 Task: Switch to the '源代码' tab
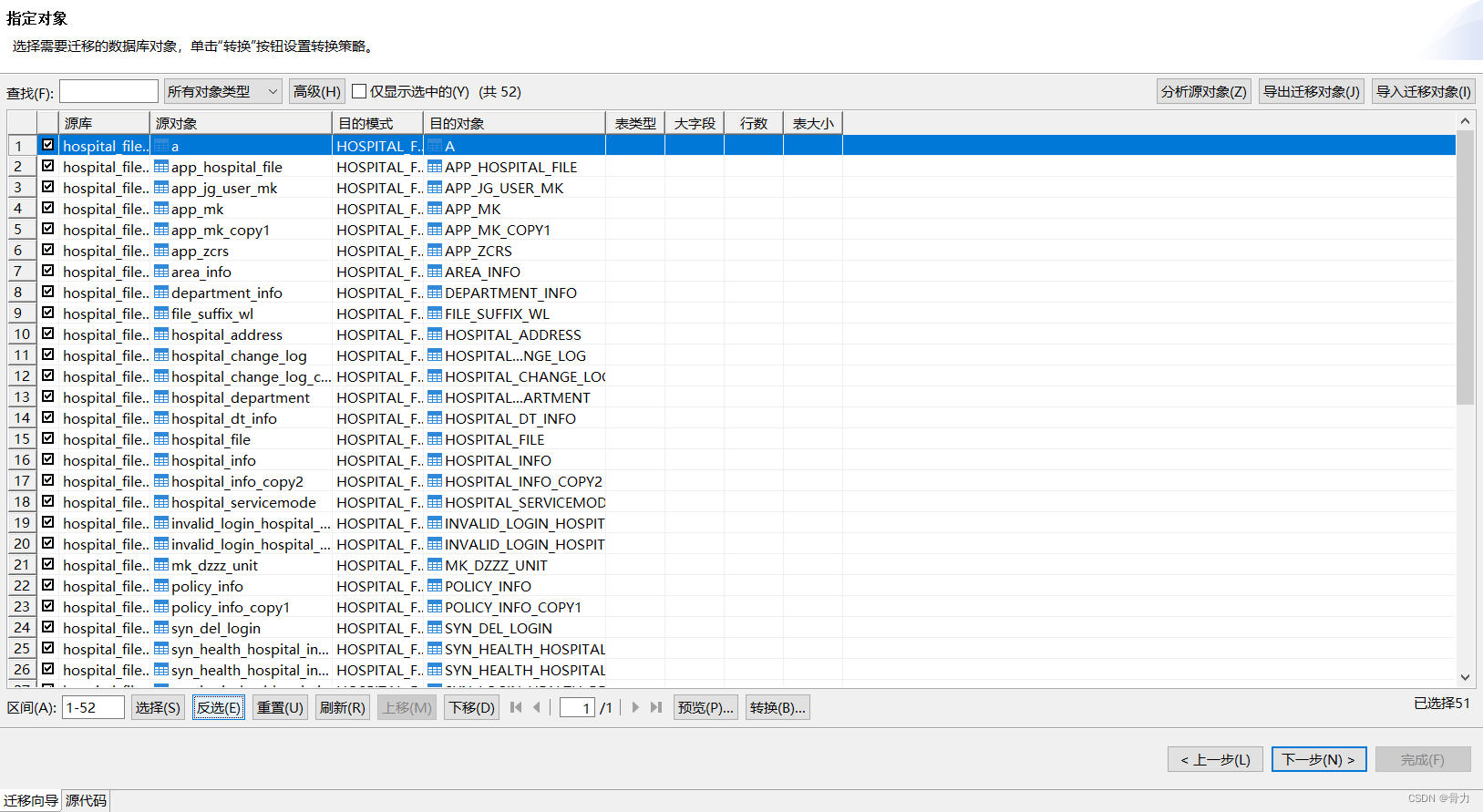pos(86,800)
